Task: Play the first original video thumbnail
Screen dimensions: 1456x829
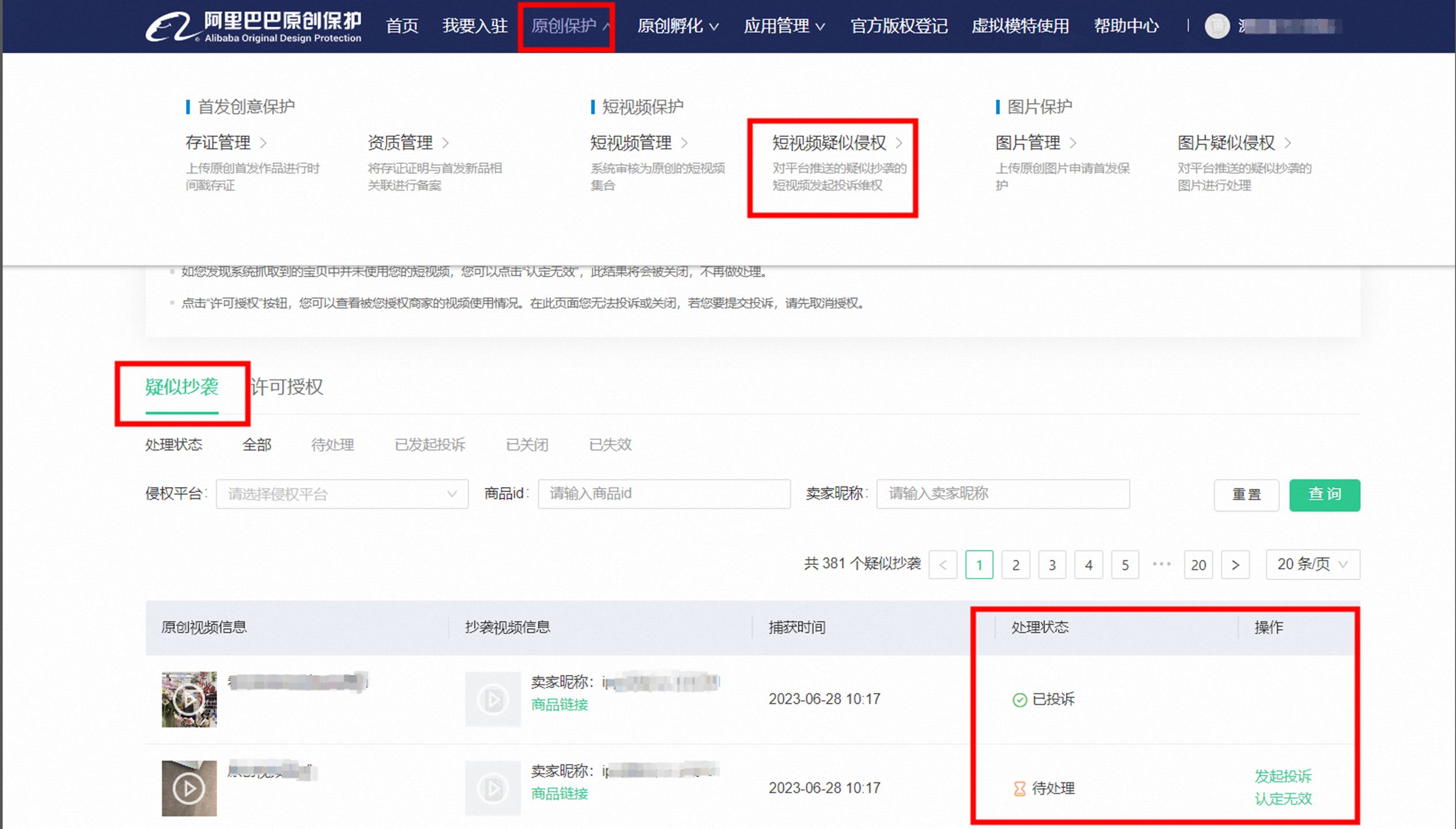Action: tap(189, 699)
